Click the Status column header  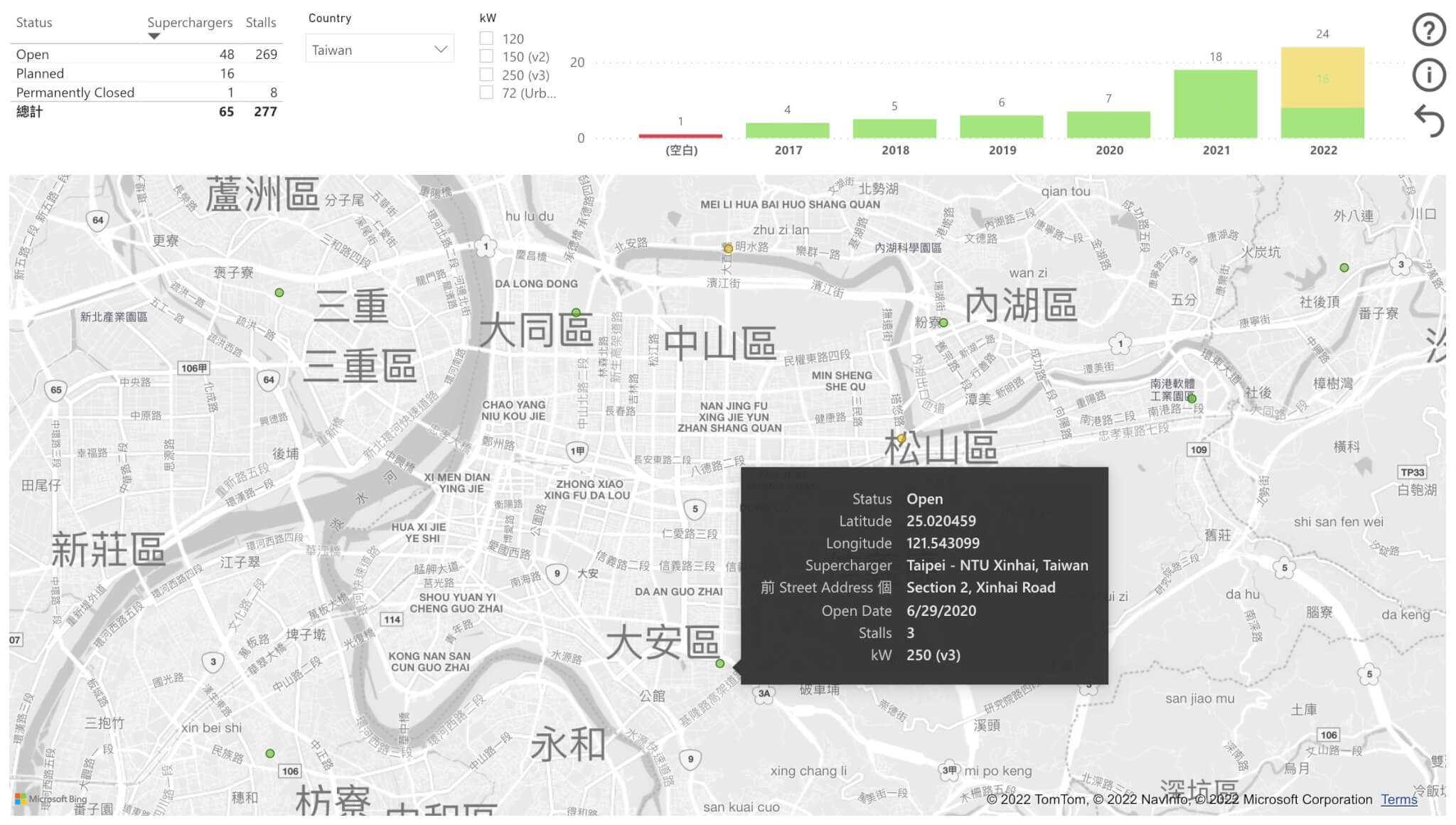pyautogui.click(x=34, y=22)
